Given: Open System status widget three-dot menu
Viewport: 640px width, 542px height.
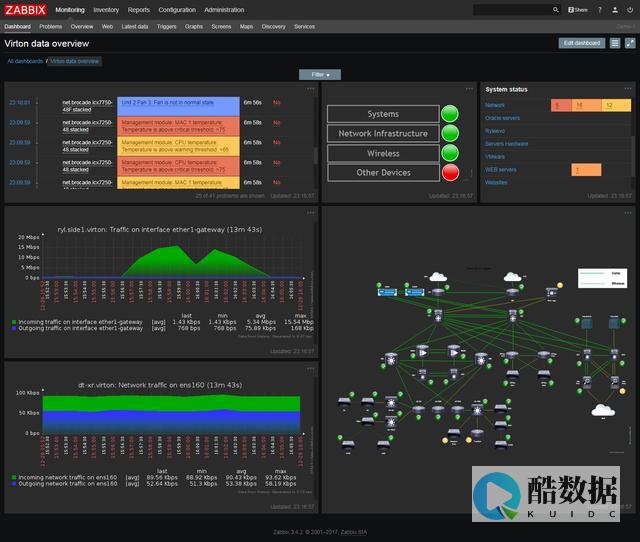Looking at the screenshot, I should [x=628, y=89].
